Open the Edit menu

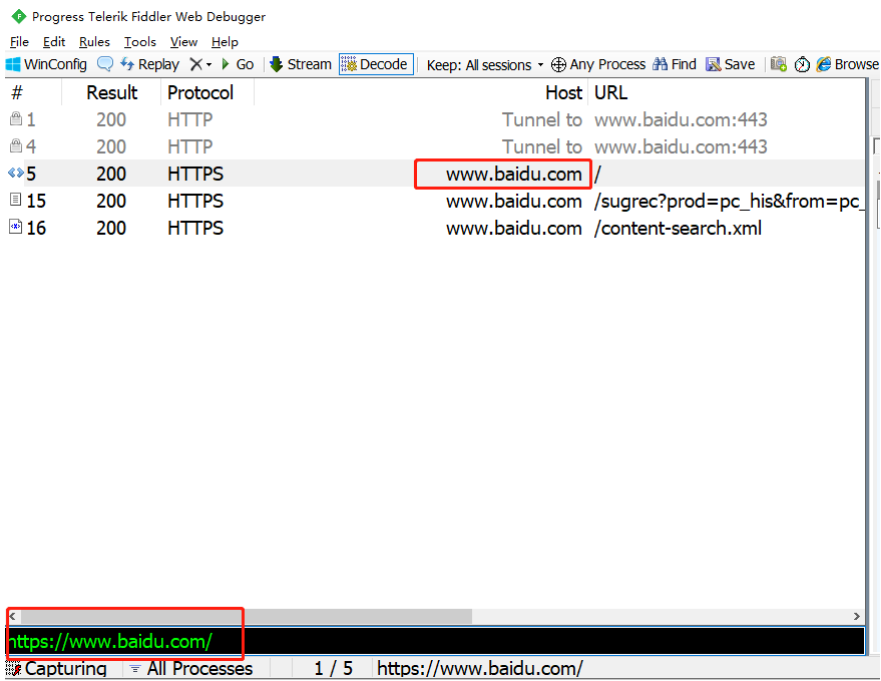54,42
